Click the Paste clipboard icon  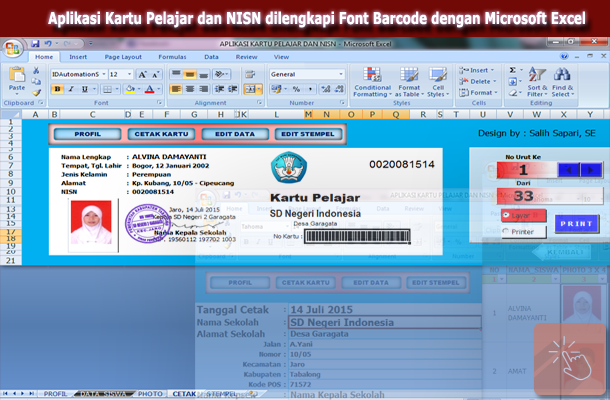[x=17, y=75]
